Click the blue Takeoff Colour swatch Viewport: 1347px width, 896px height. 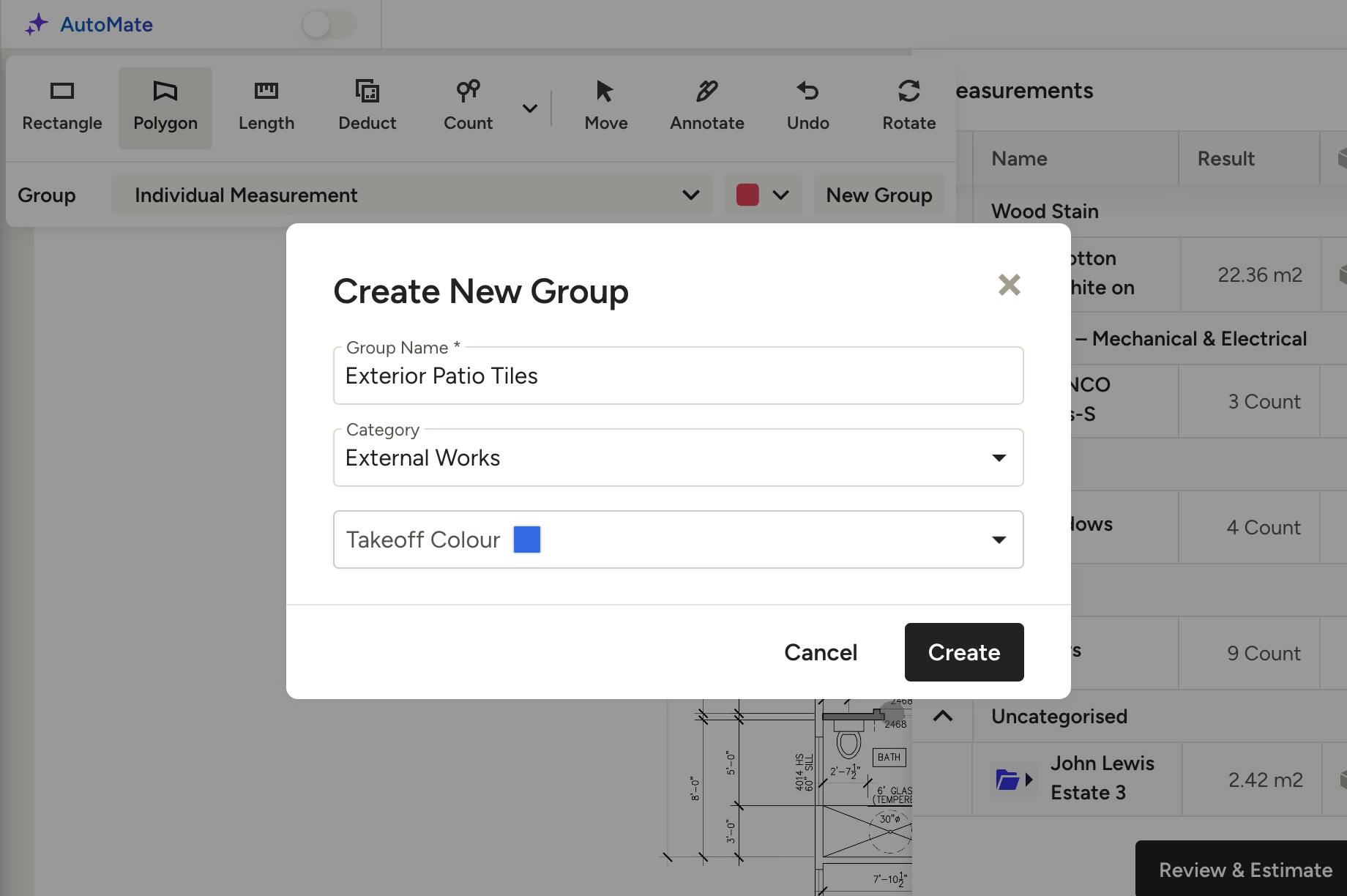(x=527, y=540)
